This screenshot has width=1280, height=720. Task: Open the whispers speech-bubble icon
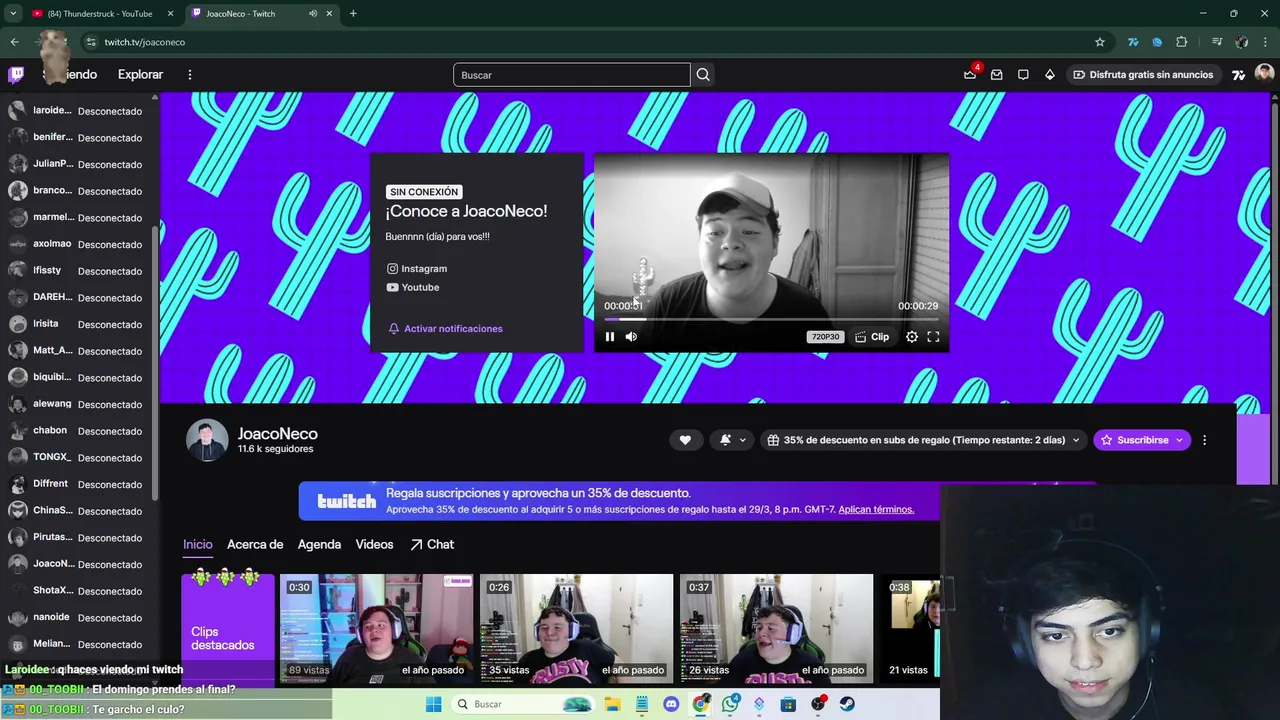[1023, 75]
